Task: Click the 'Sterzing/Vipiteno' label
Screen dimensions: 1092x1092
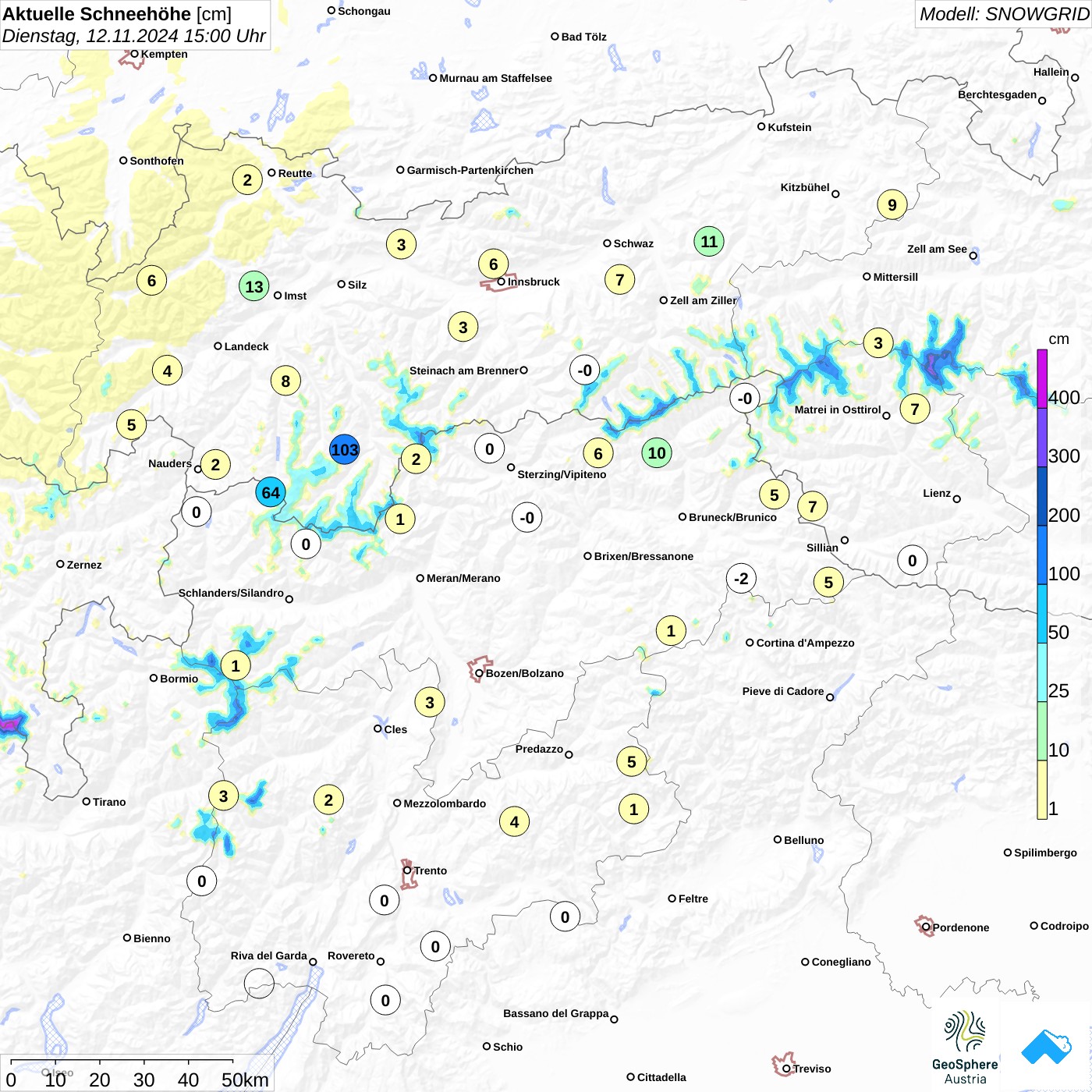Action: click(562, 474)
